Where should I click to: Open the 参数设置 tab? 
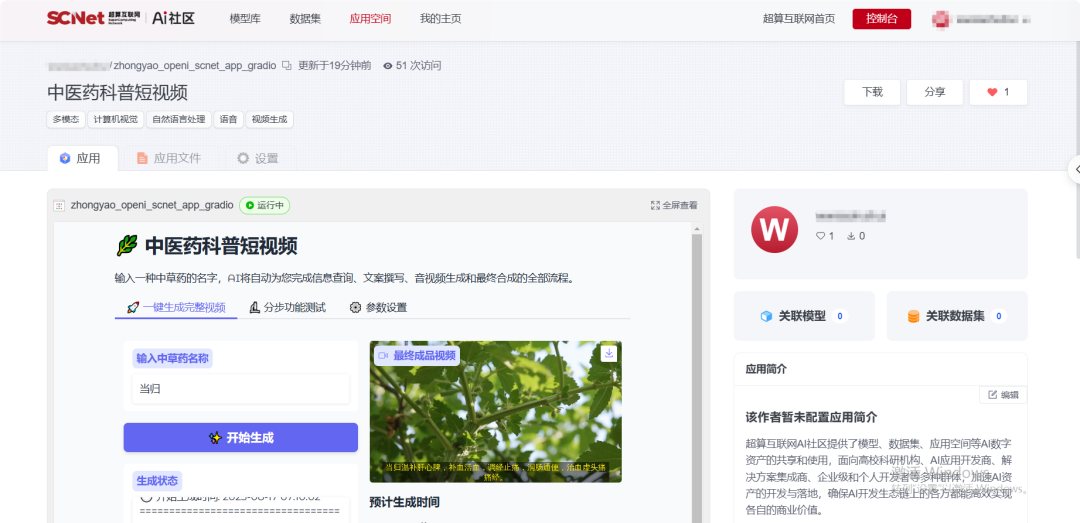(x=378, y=307)
